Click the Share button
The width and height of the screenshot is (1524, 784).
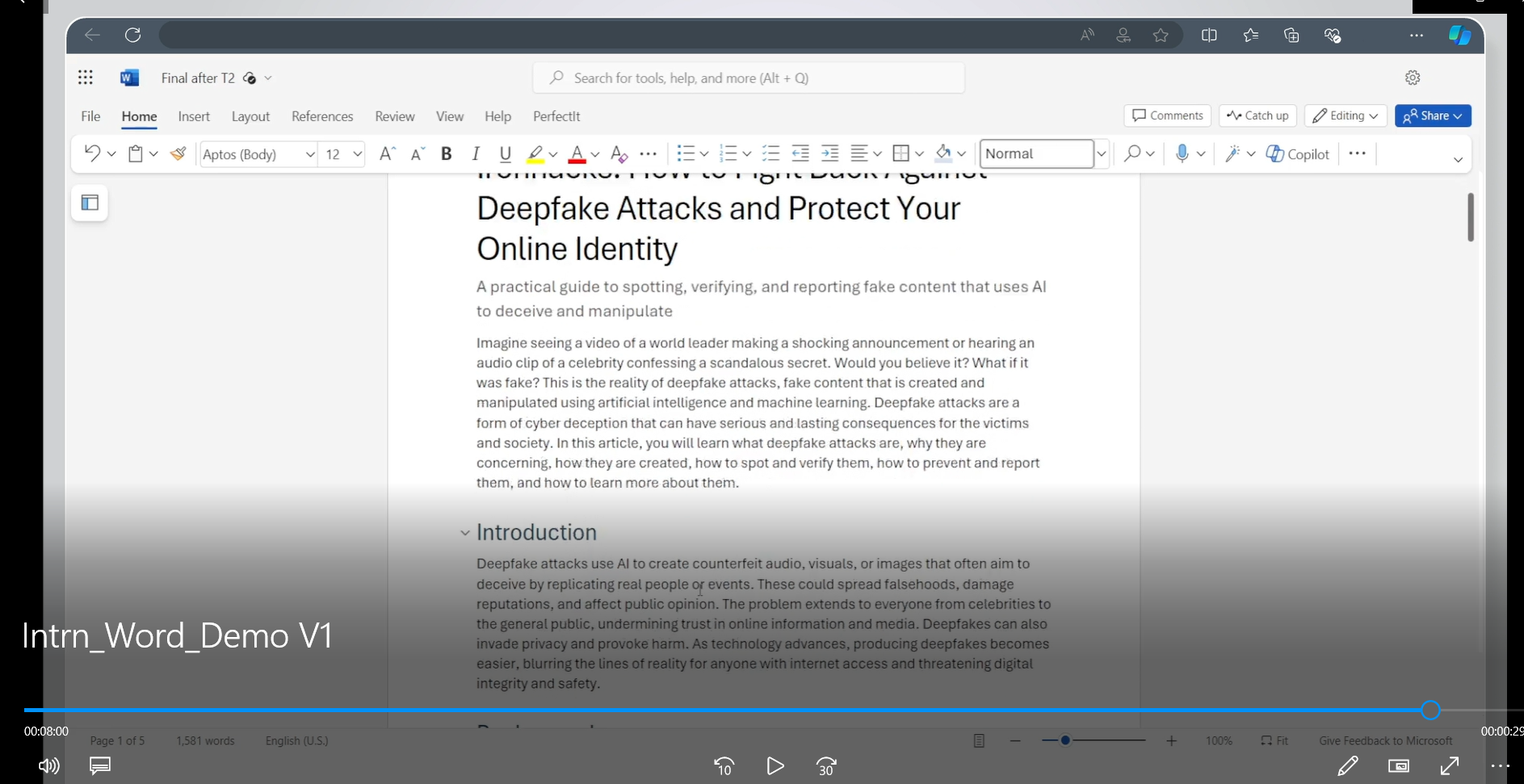(x=1433, y=115)
